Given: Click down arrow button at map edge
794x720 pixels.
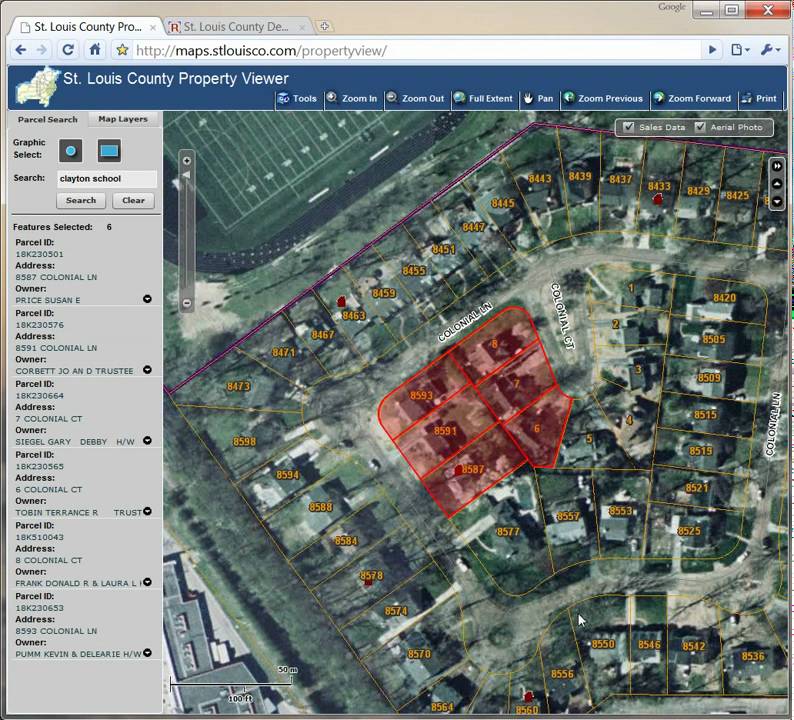Looking at the screenshot, I should point(777,202).
